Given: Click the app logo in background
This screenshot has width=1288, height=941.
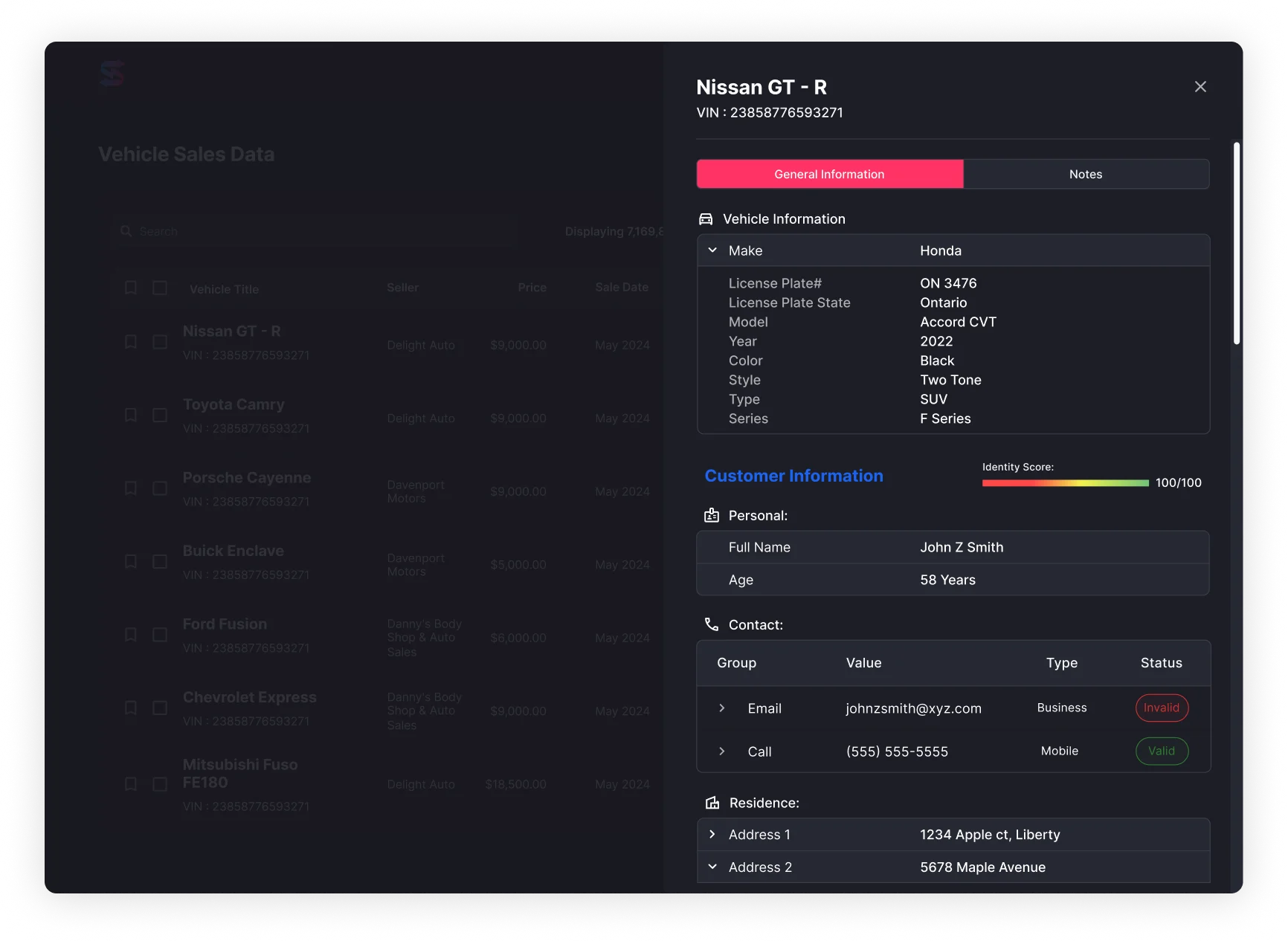Looking at the screenshot, I should click(112, 74).
